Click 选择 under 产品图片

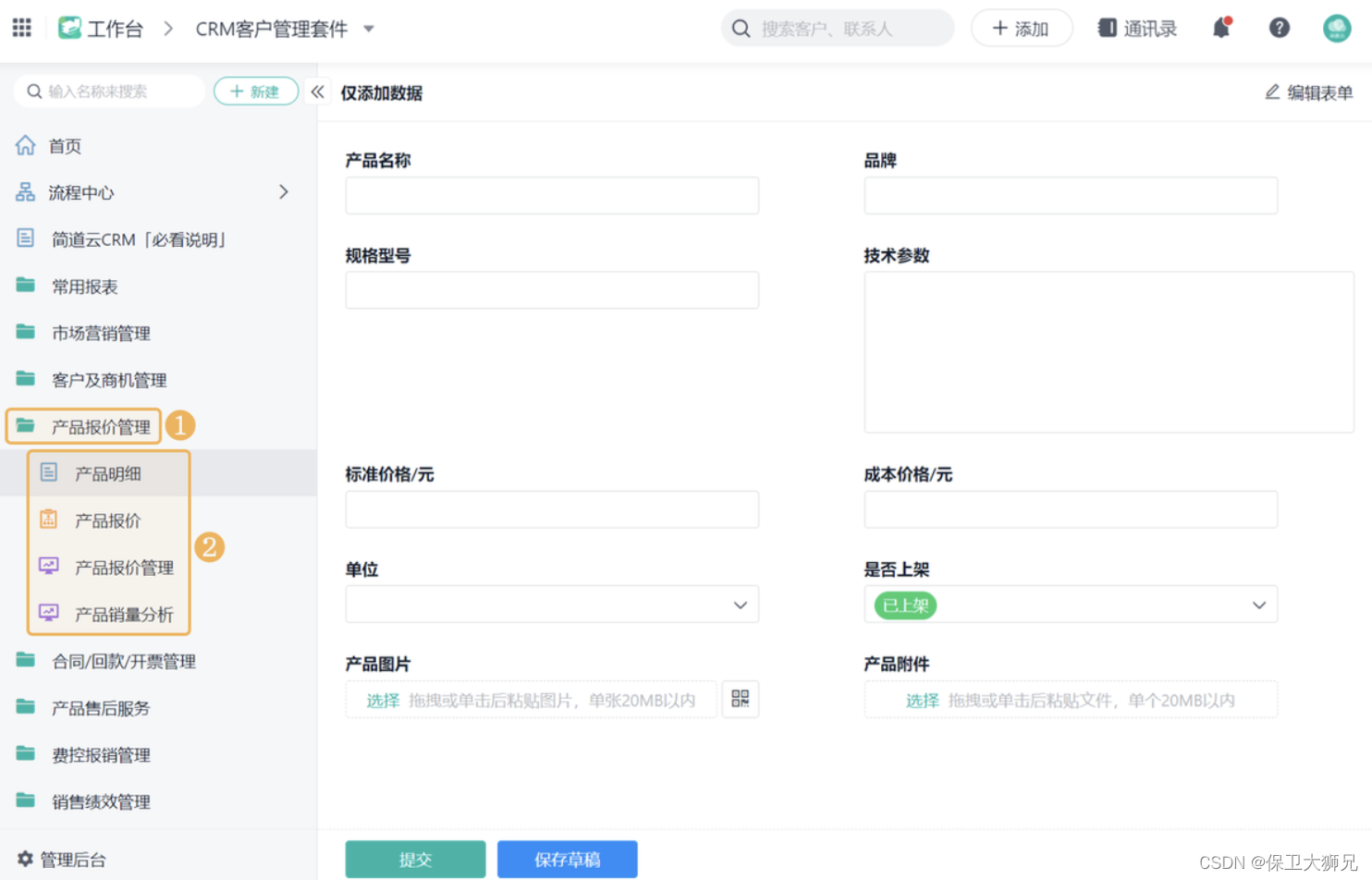tap(383, 700)
